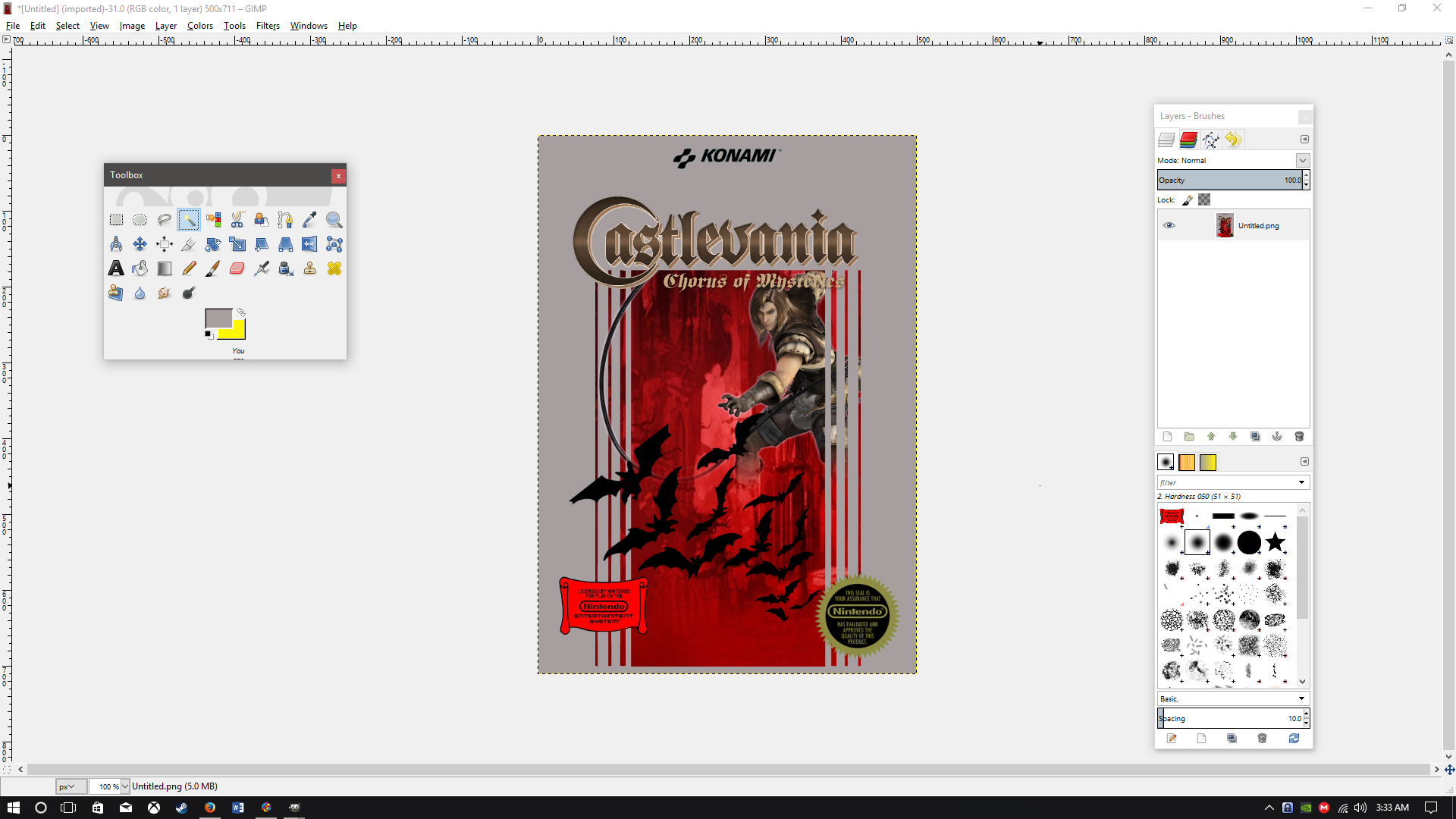Screen dimensions: 1456x819
Task: Switch to the Patterns tab
Action: [x=1187, y=462]
